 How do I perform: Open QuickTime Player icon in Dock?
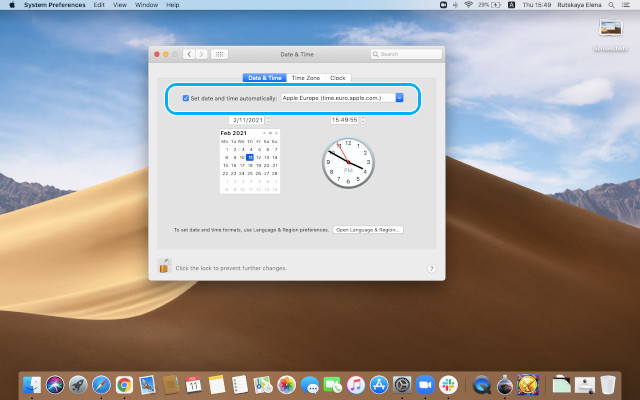(x=482, y=385)
